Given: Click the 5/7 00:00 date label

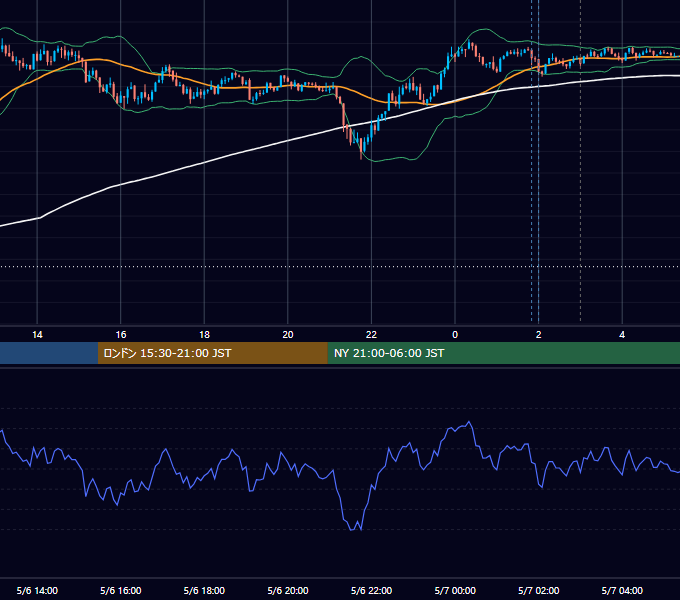Looking at the screenshot, I should tap(455, 590).
